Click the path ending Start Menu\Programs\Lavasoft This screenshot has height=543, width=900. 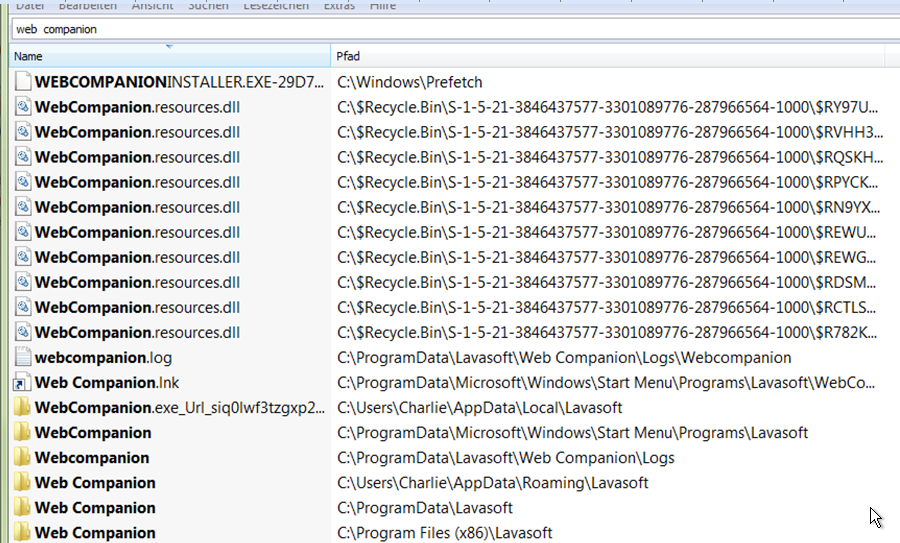[x=572, y=433]
